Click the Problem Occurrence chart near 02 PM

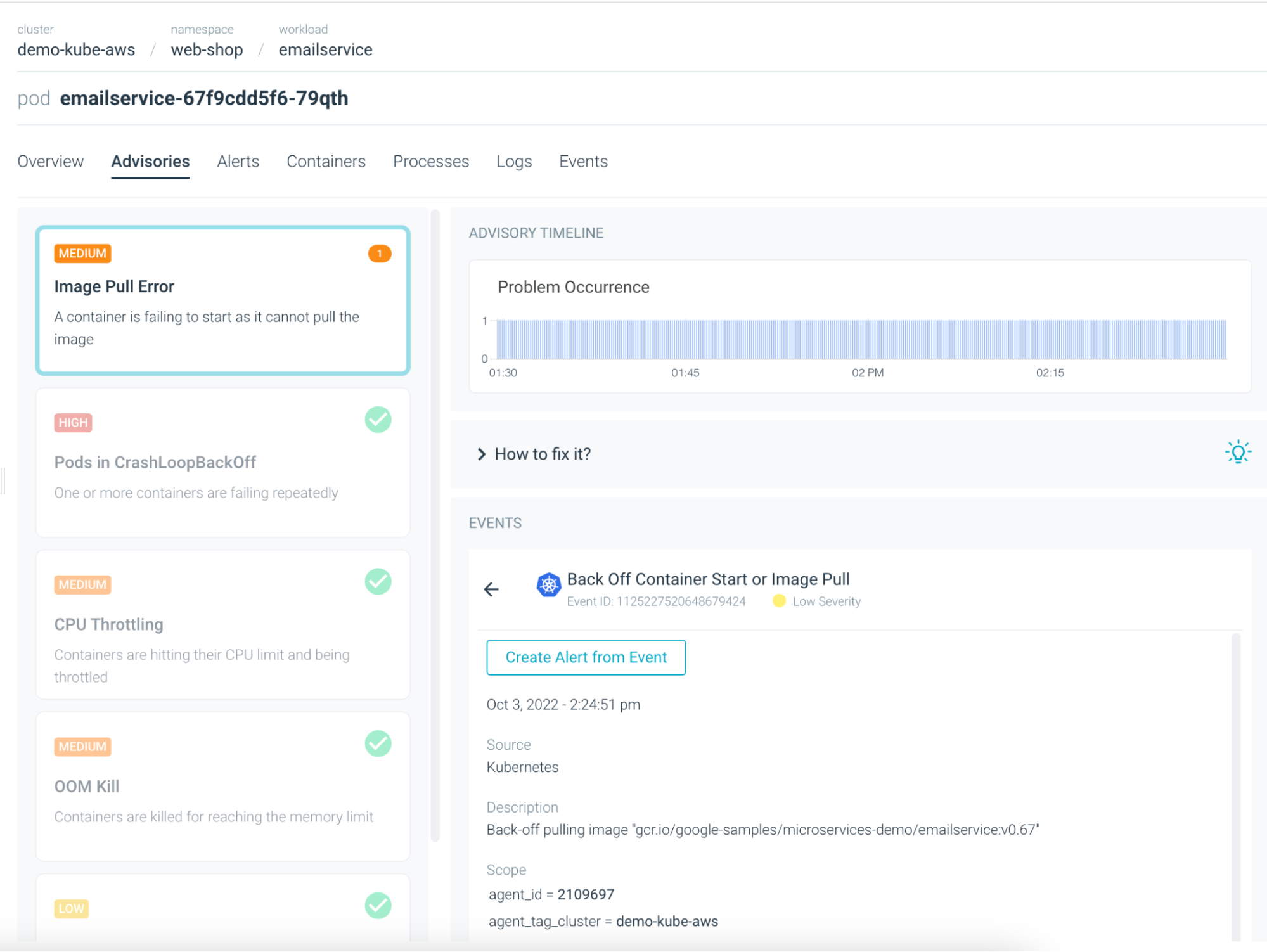point(867,340)
